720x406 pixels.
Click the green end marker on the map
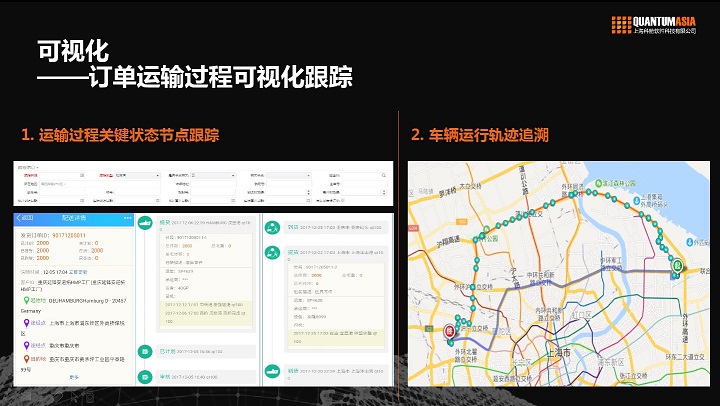click(x=676, y=266)
